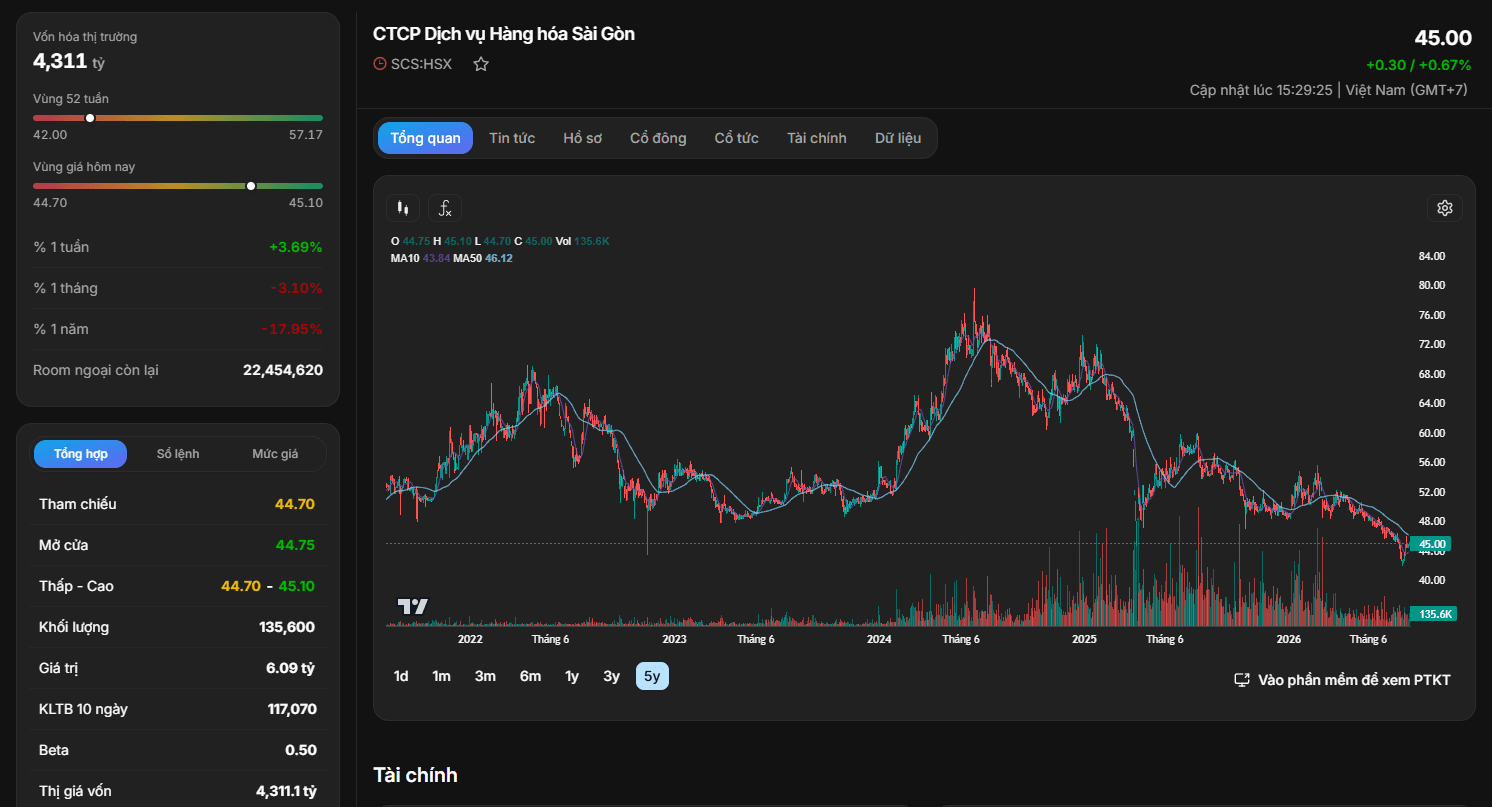
Task: Click the % 1 năm value -17.95%
Action: 292,329
